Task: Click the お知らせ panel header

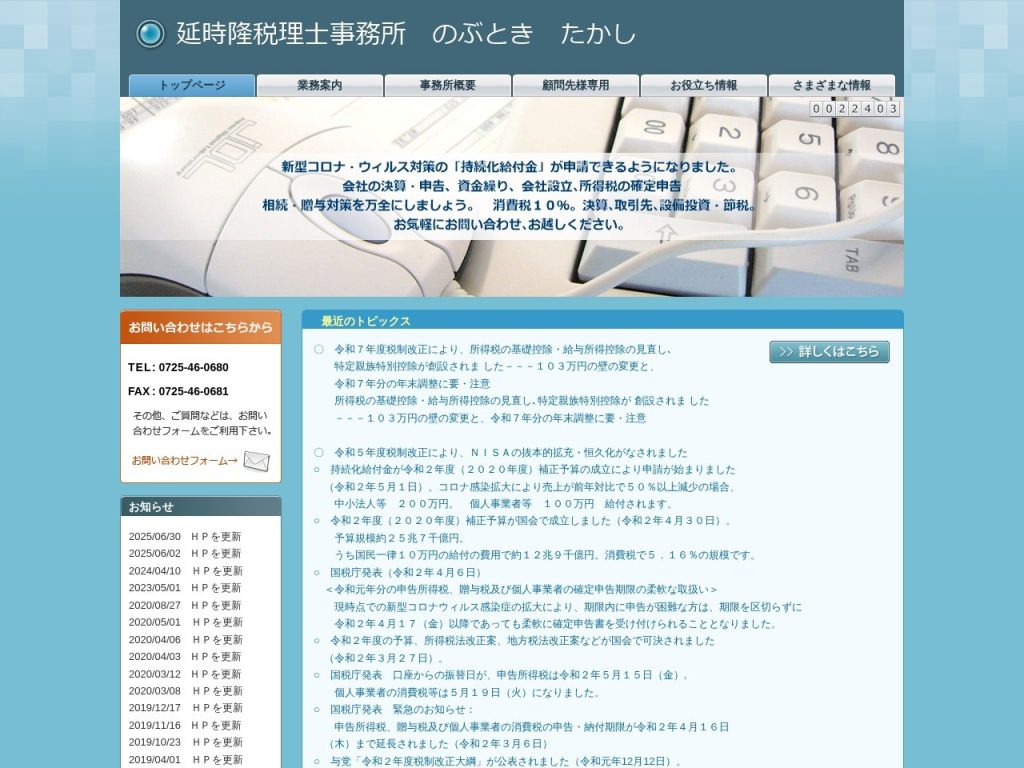Action: (200, 507)
